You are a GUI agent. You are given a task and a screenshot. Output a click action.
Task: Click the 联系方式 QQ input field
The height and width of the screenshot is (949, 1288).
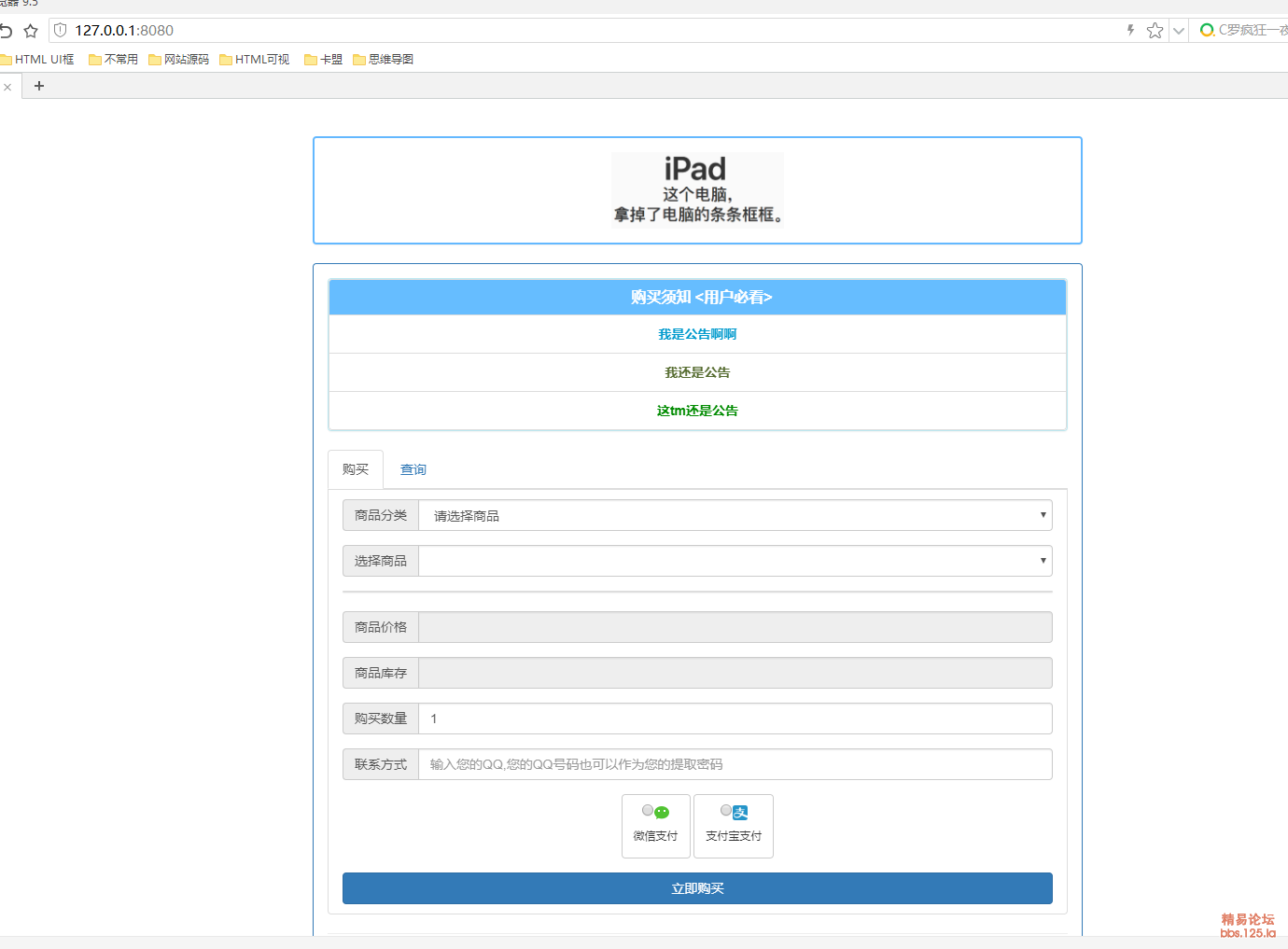click(735, 764)
